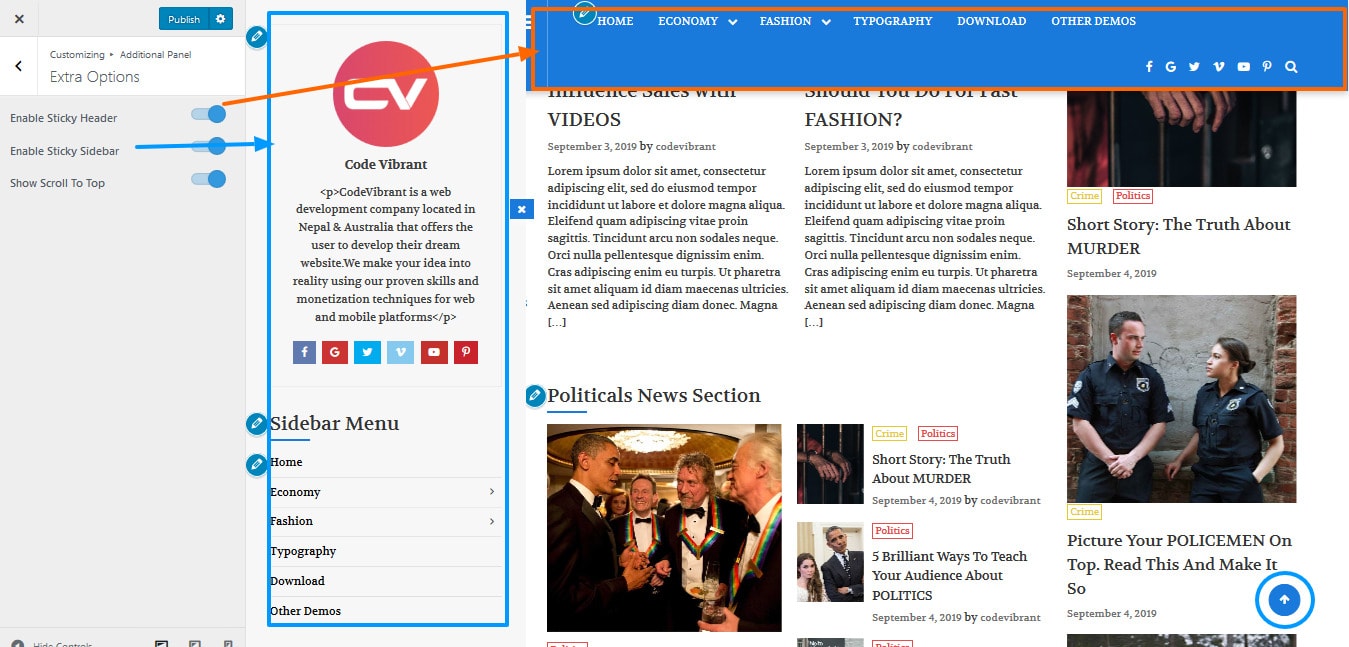Open the Fashion dropdown in top navigation
1349x647 pixels.
(x=794, y=21)
